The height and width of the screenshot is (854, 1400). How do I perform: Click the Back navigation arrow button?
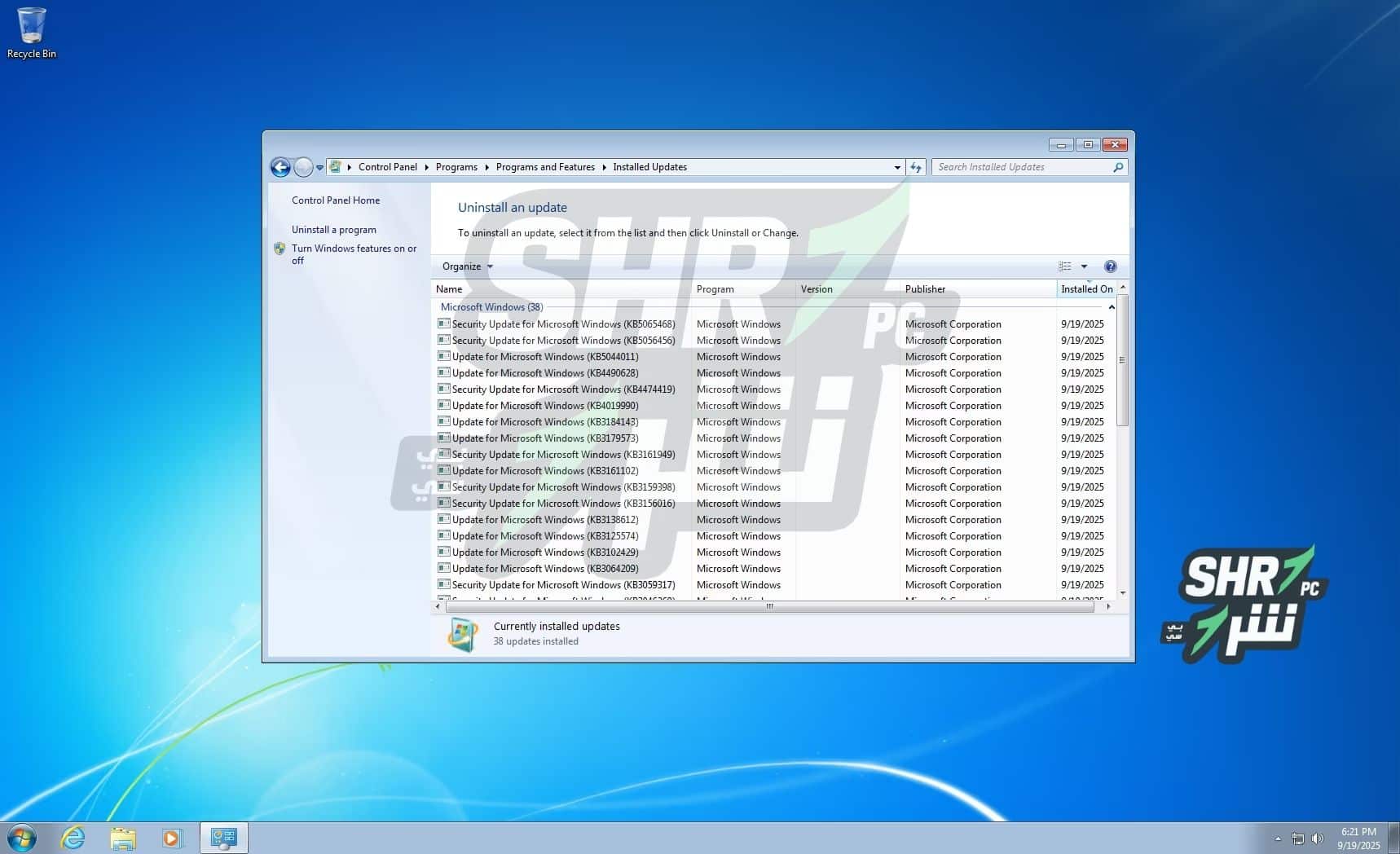point(280,167)
